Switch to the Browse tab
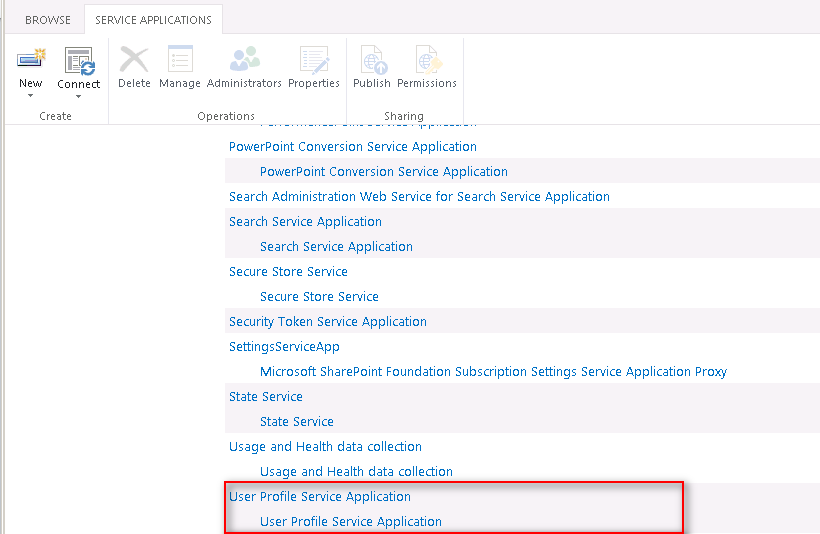 48,20
